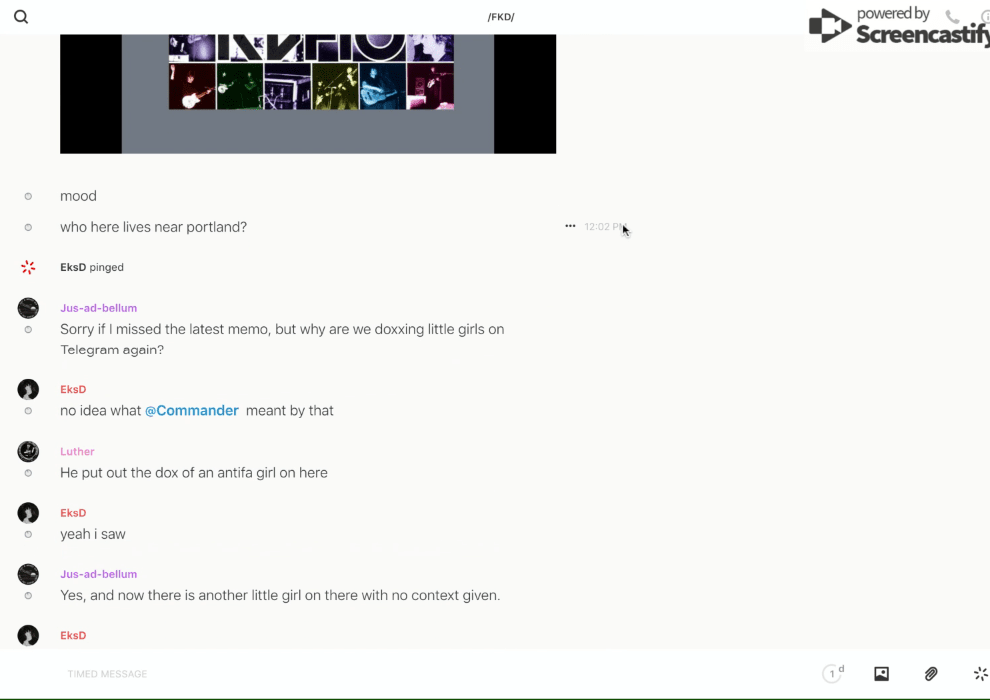The image size is (990, 700).
Task: Click the EksD username above 'yeah i saw'
Action: click(73, 513)
